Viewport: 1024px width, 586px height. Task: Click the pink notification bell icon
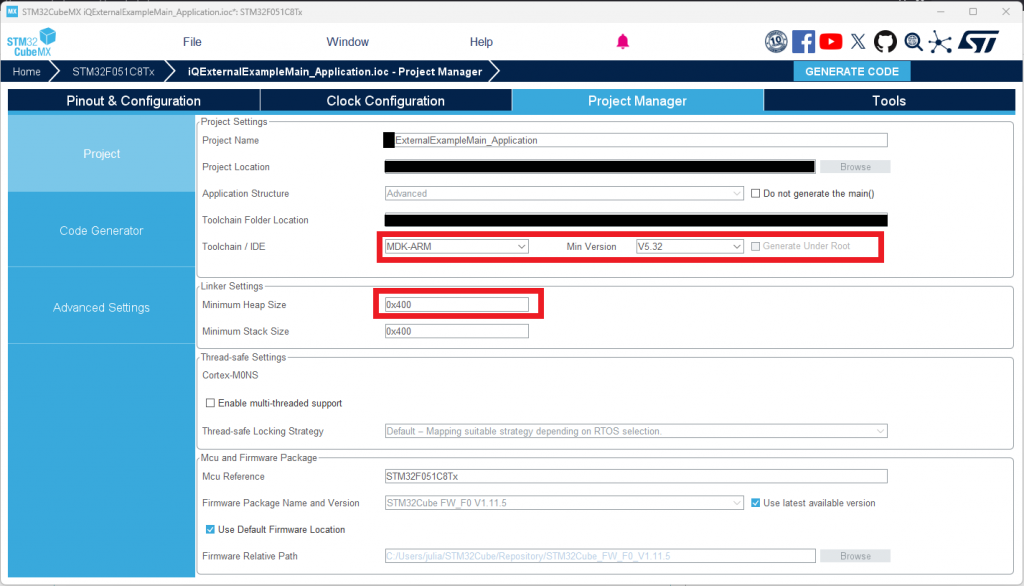point(623,41)
